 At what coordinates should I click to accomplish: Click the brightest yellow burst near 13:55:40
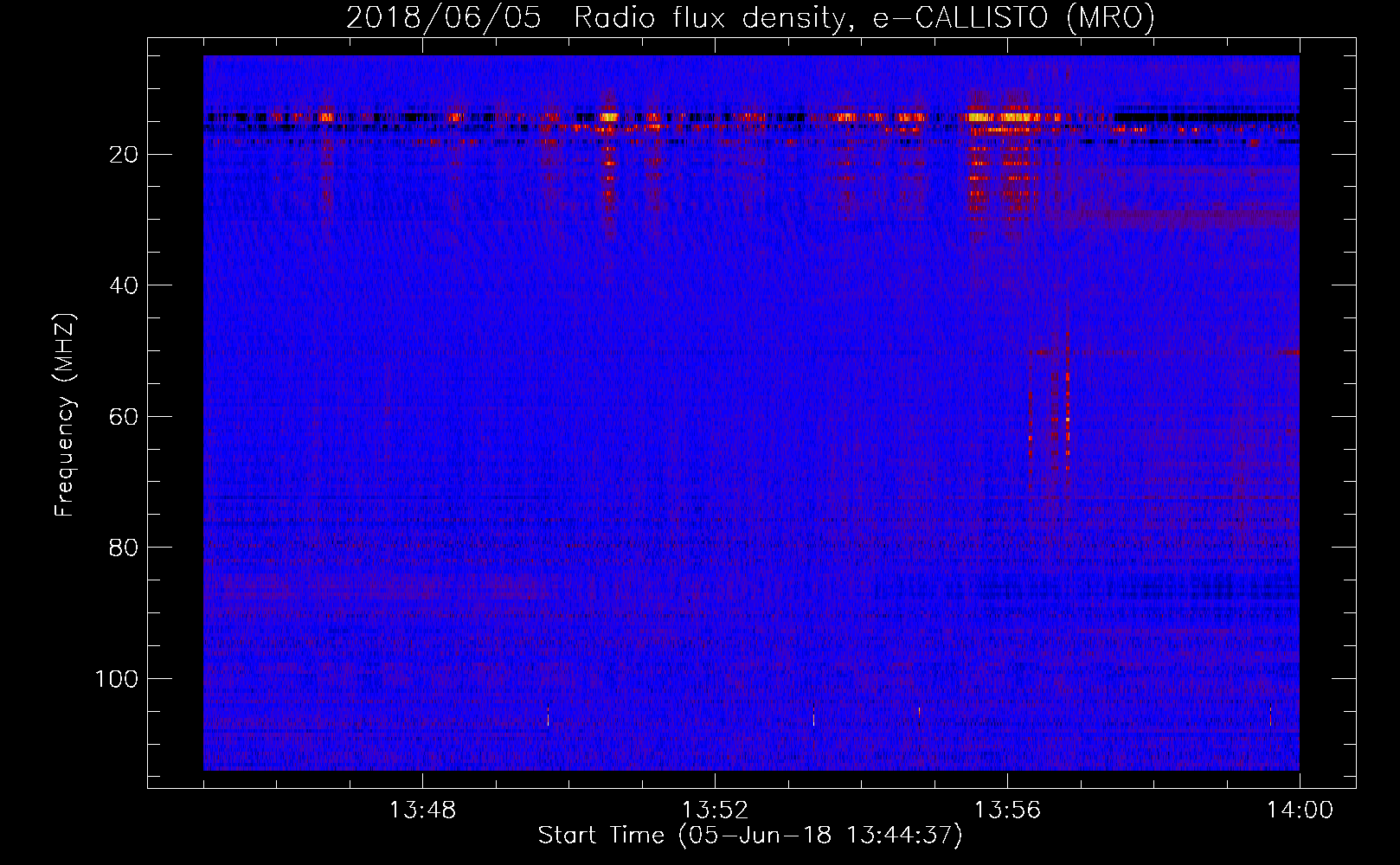(x=979, y=117)
